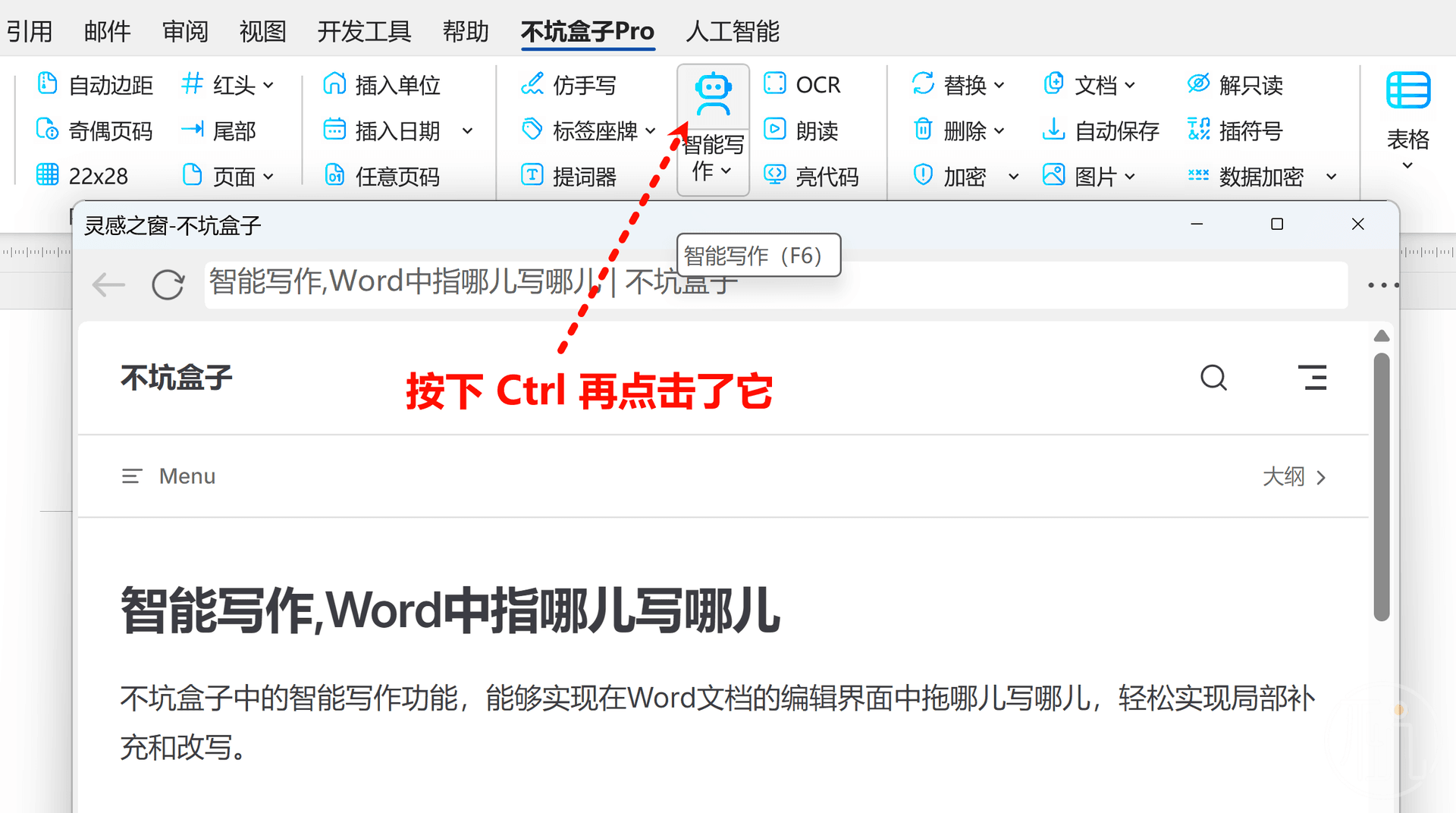Open the three-dot more menu in 灵感之窗

1382,285
